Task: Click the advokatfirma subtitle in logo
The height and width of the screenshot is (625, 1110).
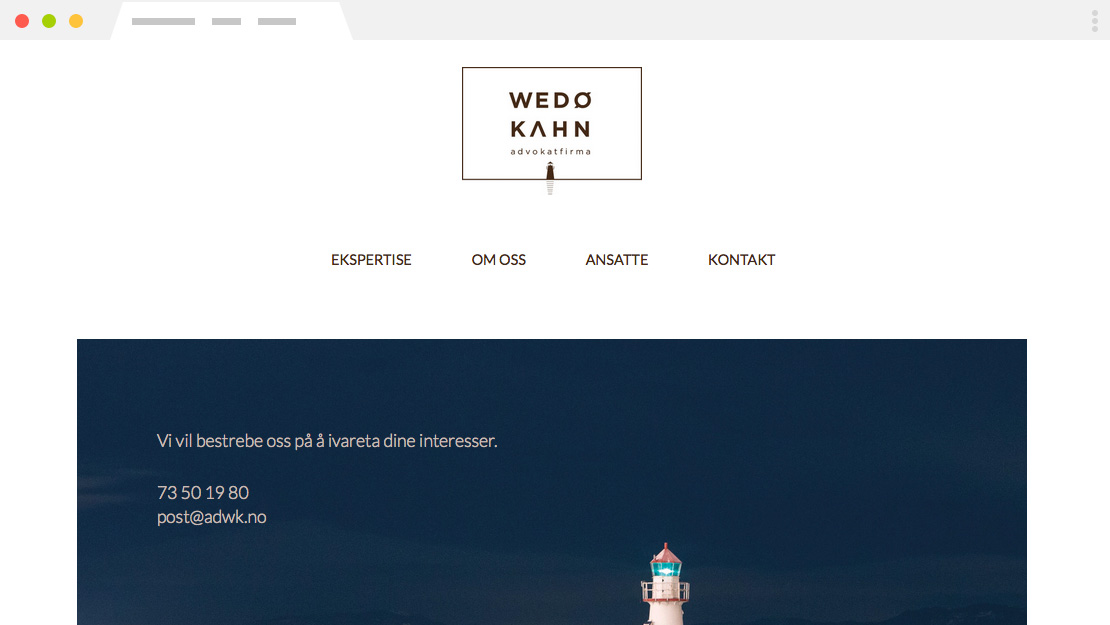Action: click(551, 151)
